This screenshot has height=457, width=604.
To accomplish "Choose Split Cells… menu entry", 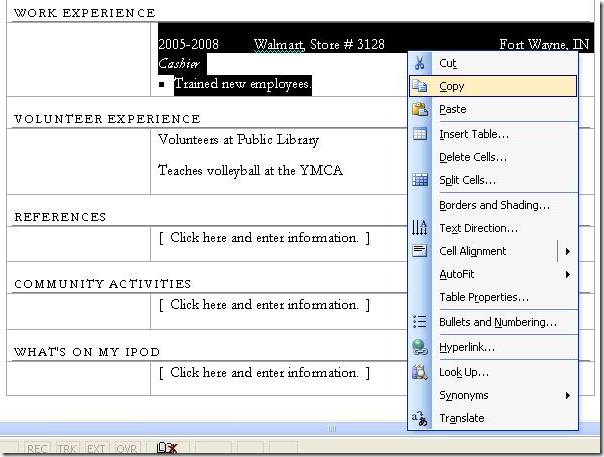I will [493, 180].
